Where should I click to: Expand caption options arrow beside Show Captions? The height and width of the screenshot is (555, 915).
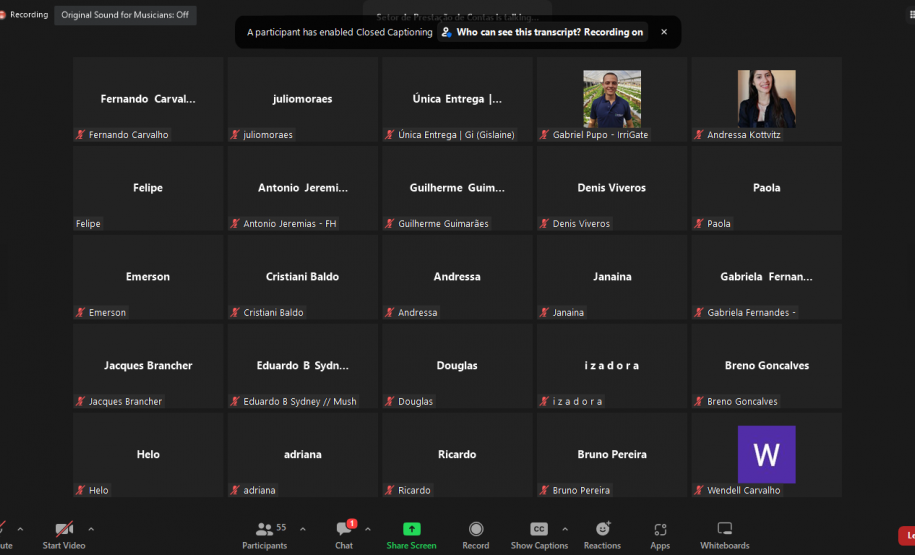coord(565,529)
